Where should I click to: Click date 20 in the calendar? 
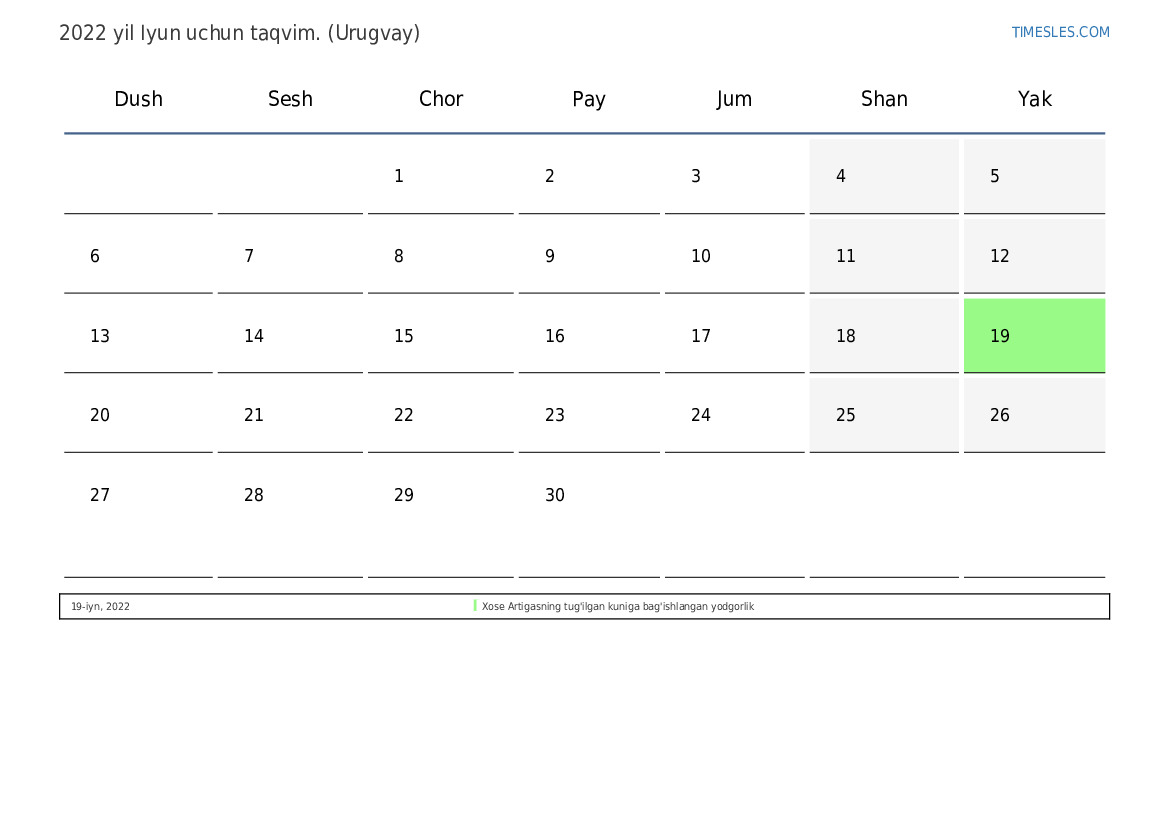[x=100, y=415]
